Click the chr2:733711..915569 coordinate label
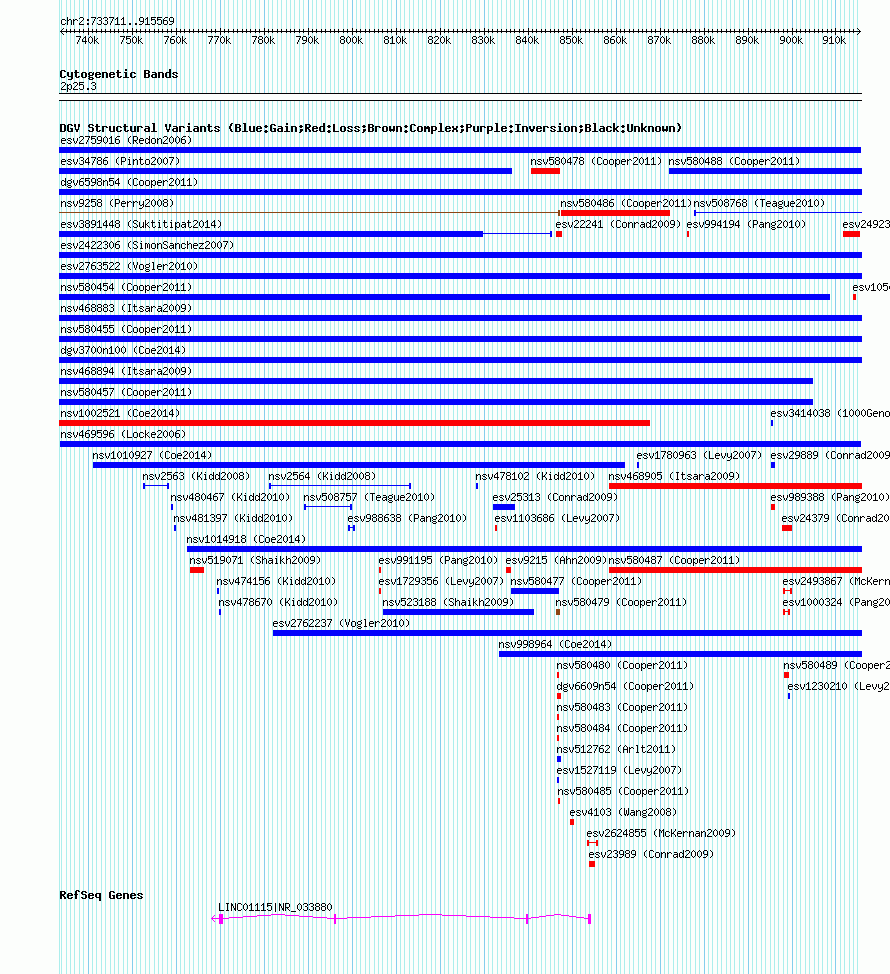 [x=117, y=21]
